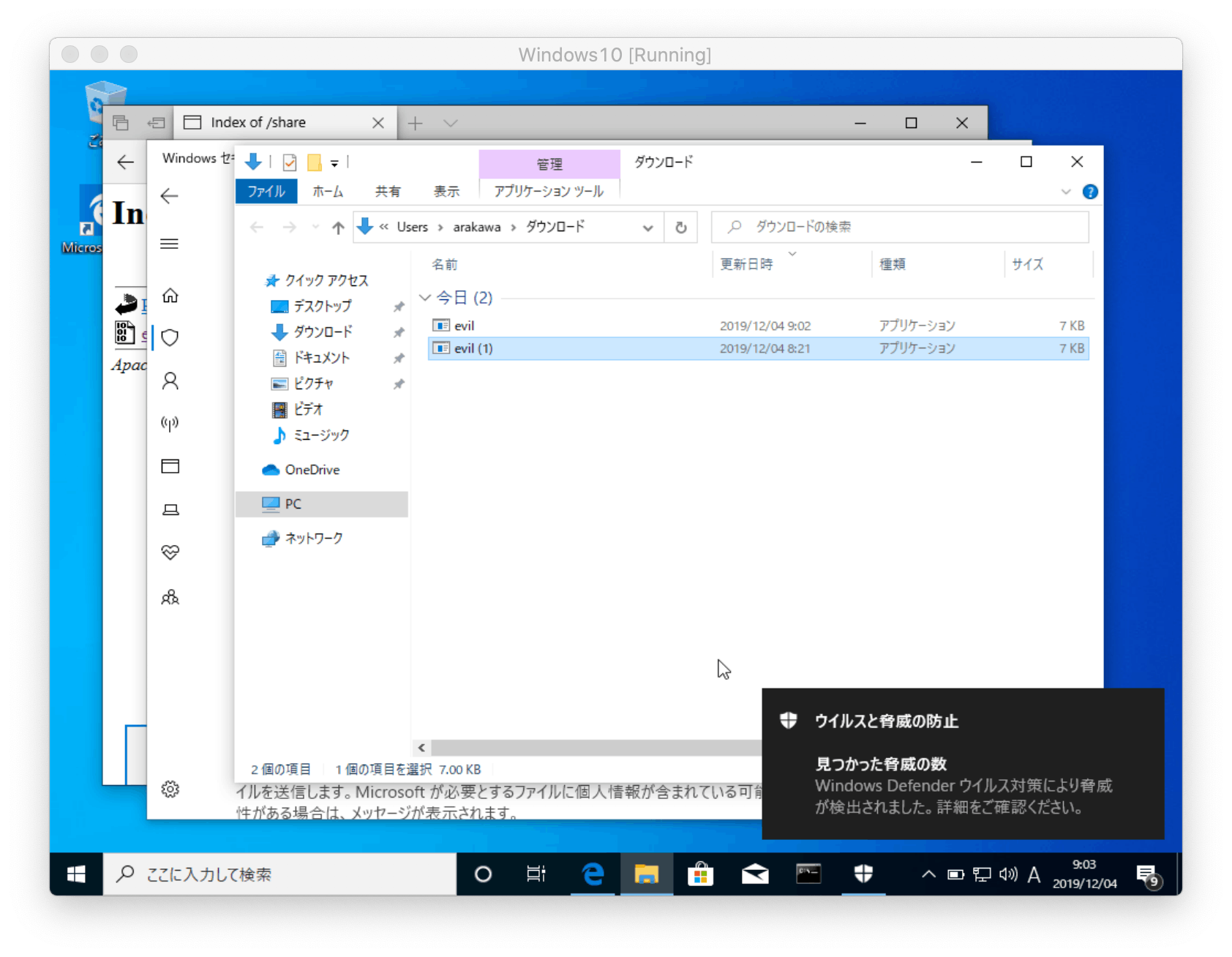The height and width of the screenshot is (957, 1232).
Task: Open Firewall & network protection icon
Action: (x=170, y=422)
